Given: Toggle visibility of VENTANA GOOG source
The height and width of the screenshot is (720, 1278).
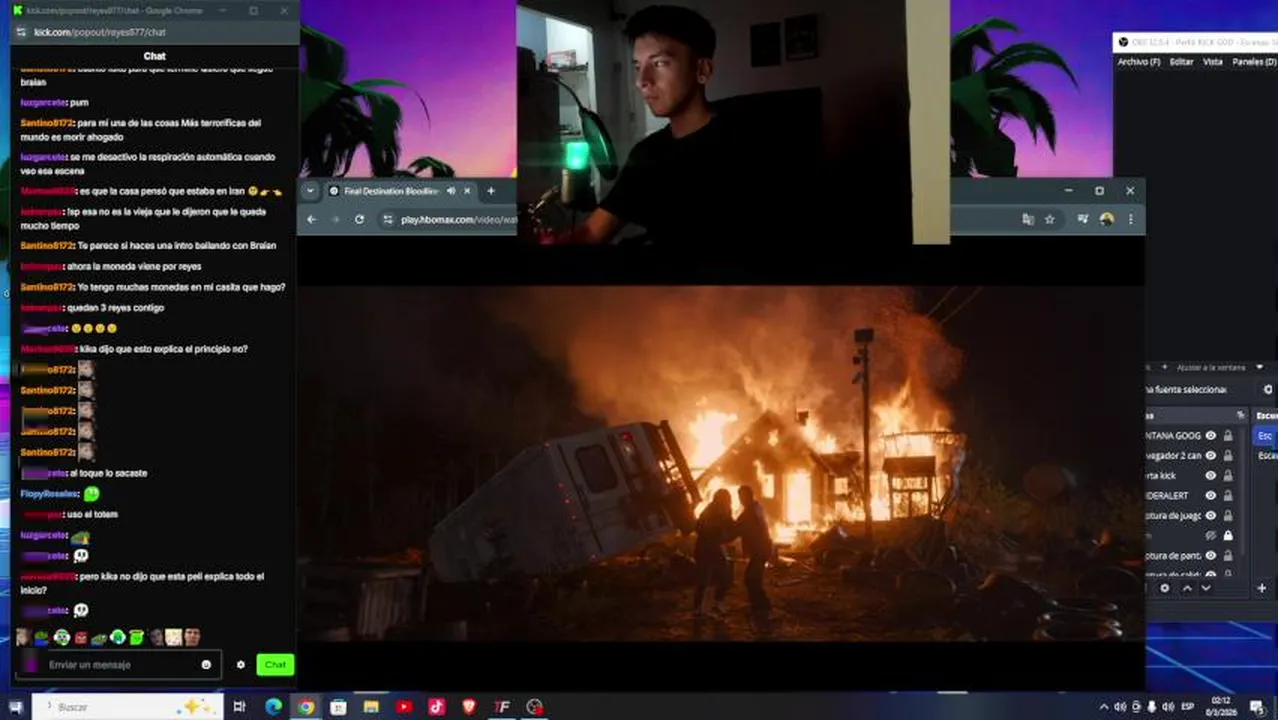Looking at the screenshot, I should 1211,436.
